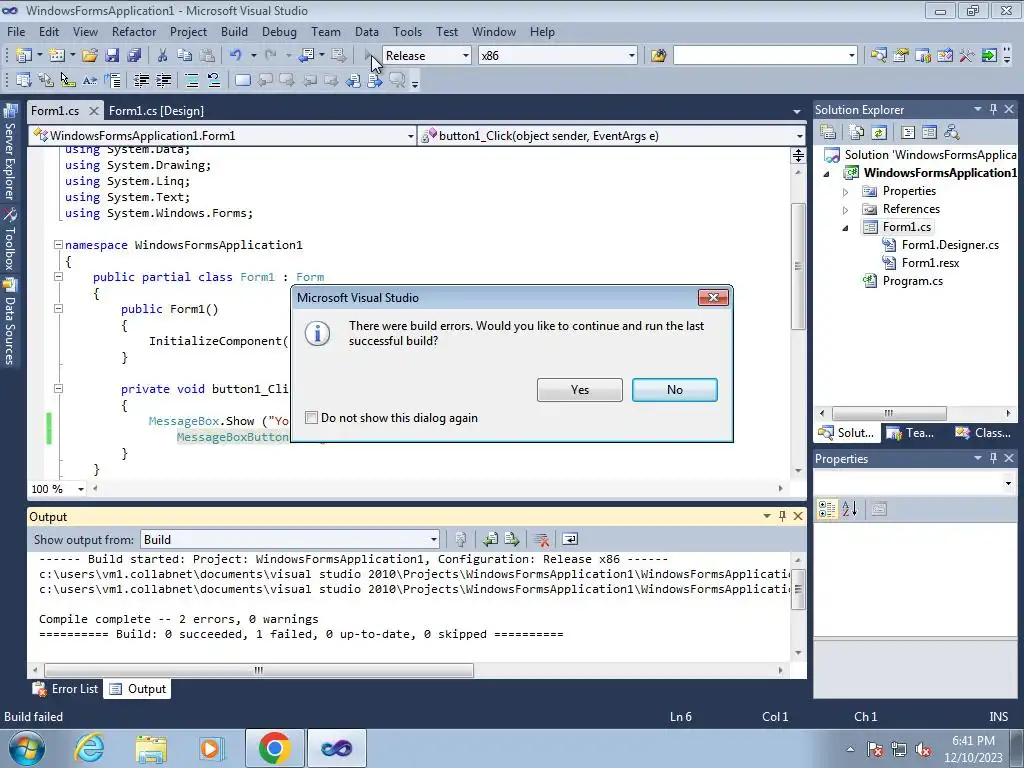Click the Find in Files icon
Screen dimensions: 1024x768
tap(658, 56)
